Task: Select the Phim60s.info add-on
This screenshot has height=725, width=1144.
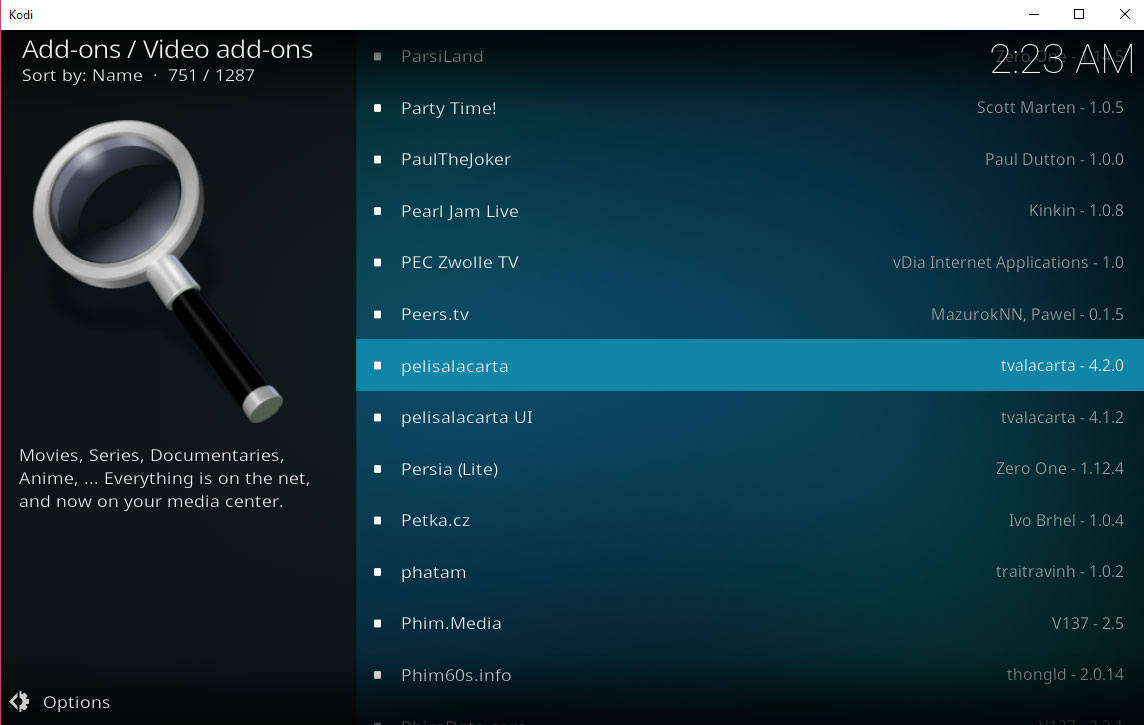Action: [x=749, y=675]
